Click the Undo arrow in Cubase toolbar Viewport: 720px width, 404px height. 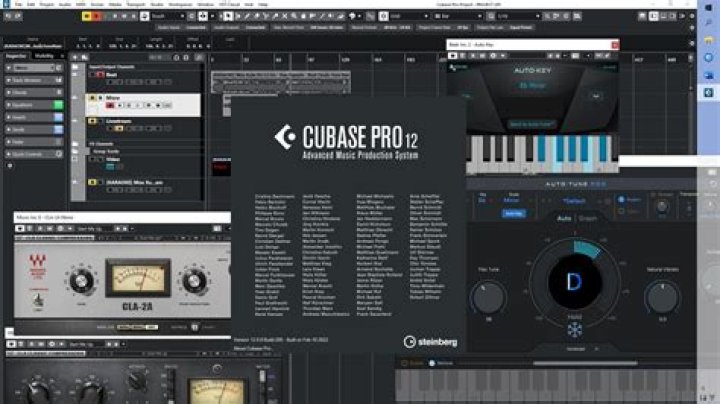[x=8, y=16]
